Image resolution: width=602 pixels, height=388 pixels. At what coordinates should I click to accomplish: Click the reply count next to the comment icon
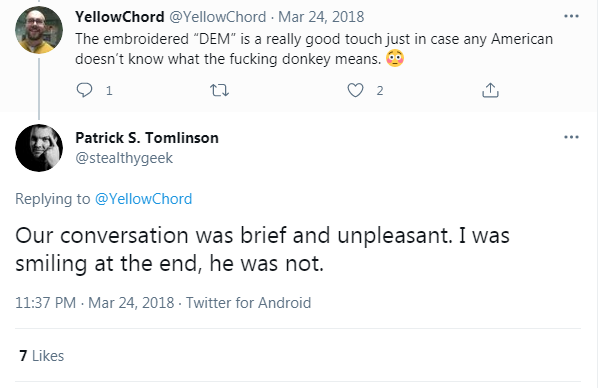point(109,91)
